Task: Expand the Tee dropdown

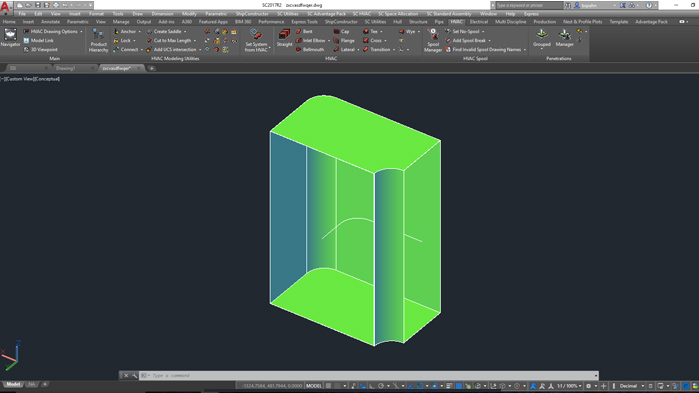Action: tap(381, 32)
